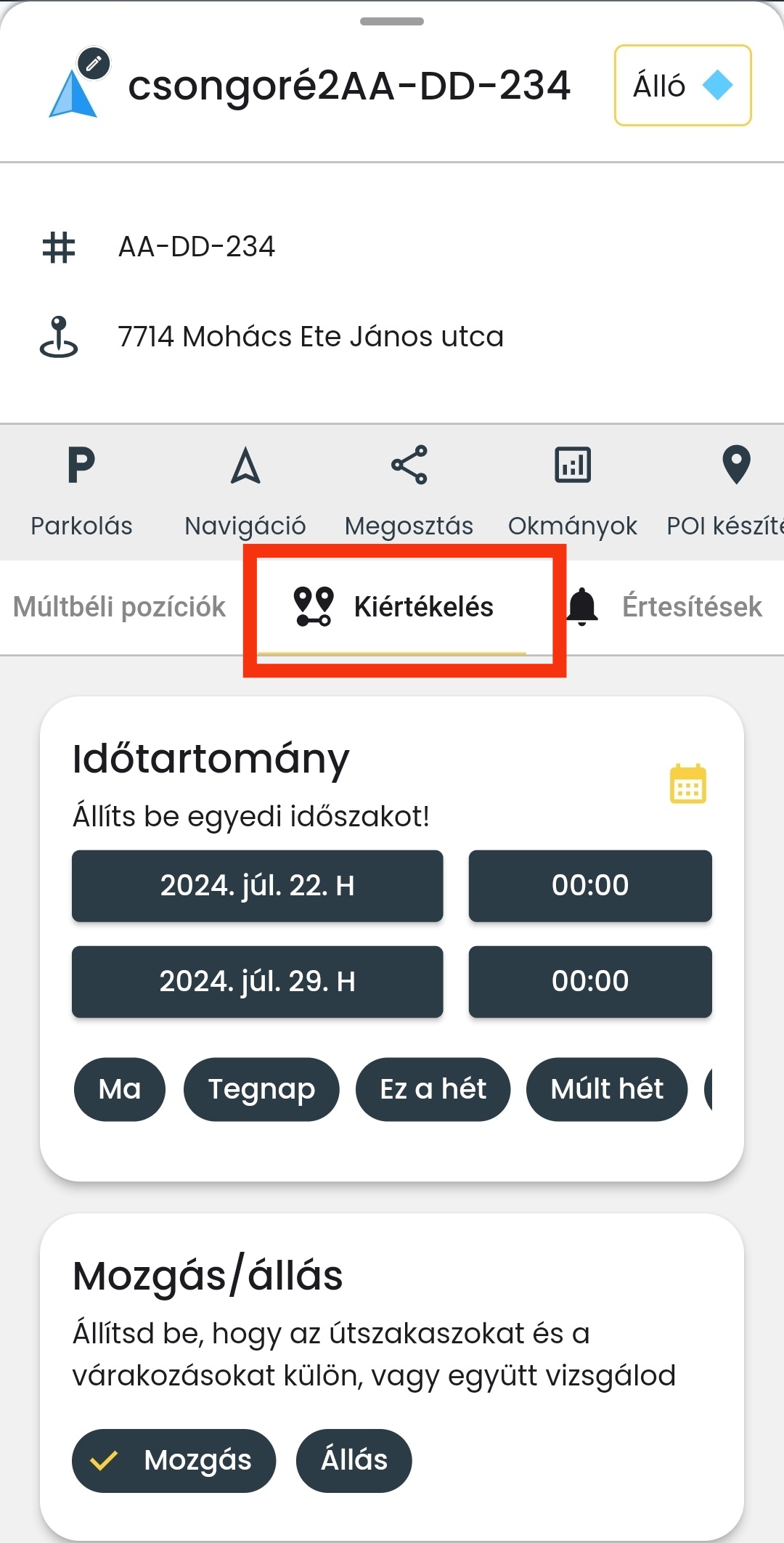
Task: Tap the Értesítések bell icon
Action: point(582,606)
